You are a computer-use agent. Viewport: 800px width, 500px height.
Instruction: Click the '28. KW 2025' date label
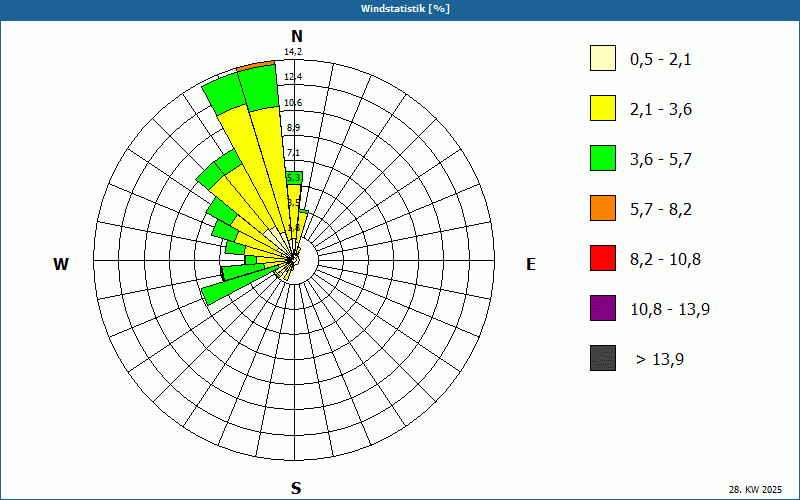pos(755,489)
